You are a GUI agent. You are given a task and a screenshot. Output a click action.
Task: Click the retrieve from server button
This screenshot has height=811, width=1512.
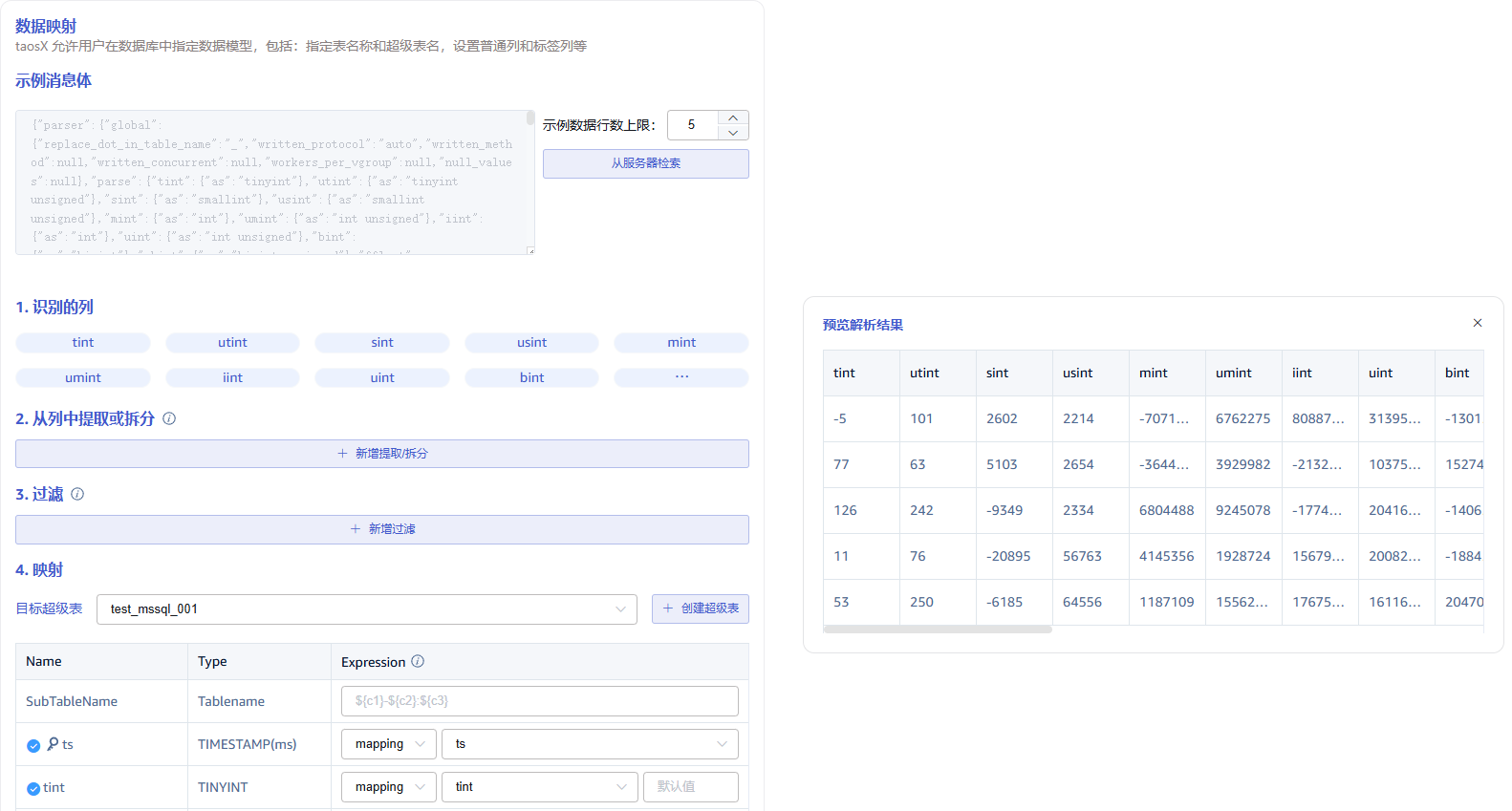[645, 163]
